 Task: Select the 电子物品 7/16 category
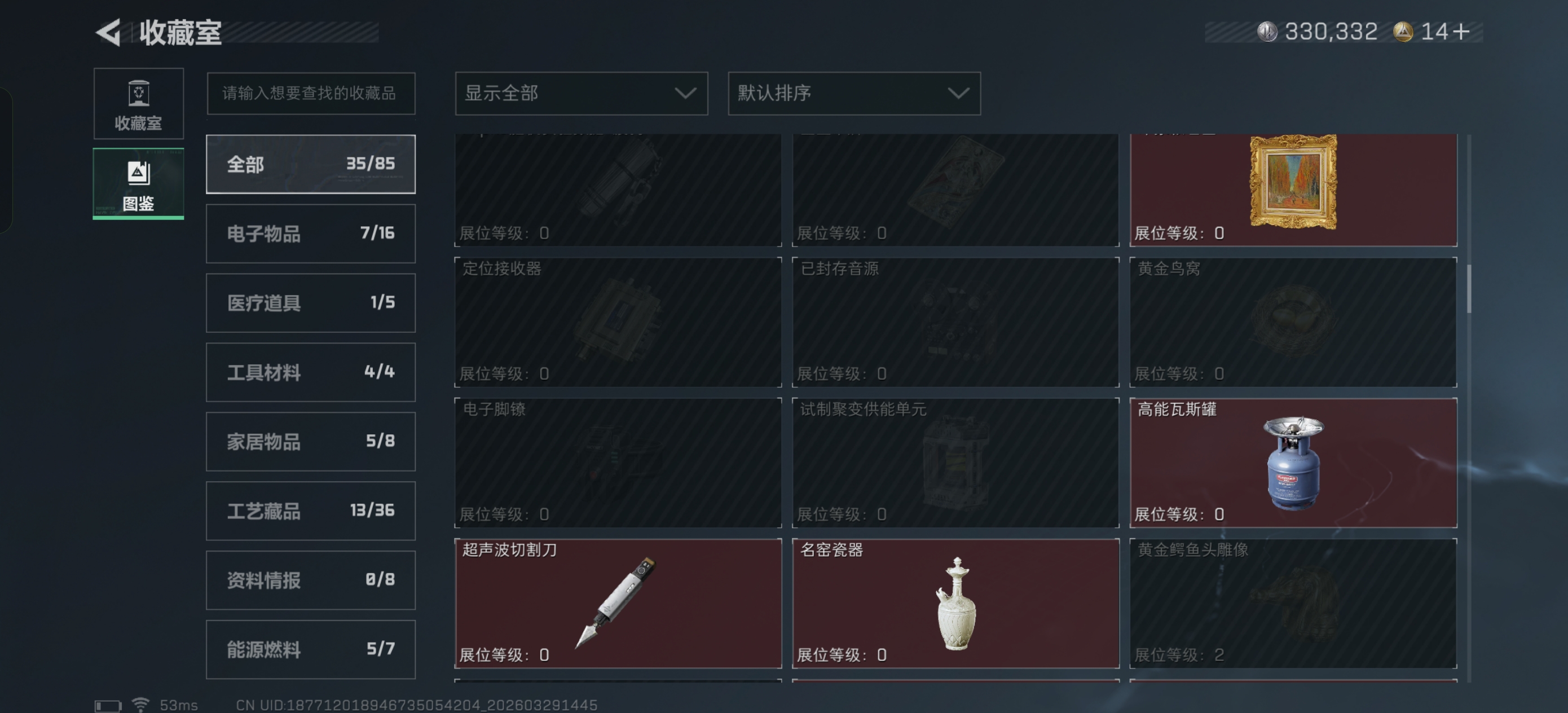point(310,234)
